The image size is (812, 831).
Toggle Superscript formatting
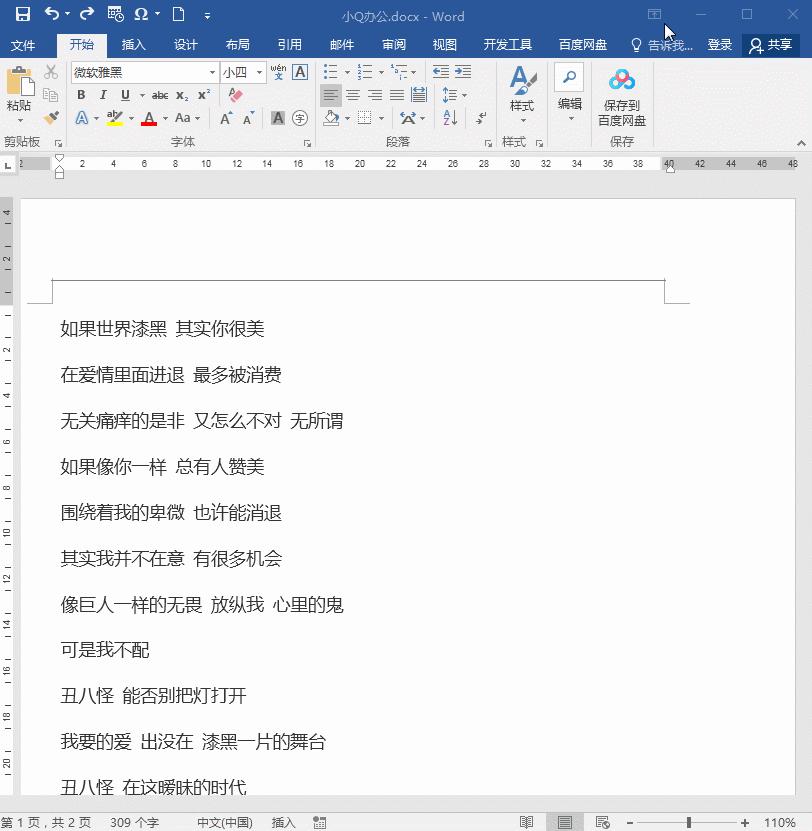[204, 95]
